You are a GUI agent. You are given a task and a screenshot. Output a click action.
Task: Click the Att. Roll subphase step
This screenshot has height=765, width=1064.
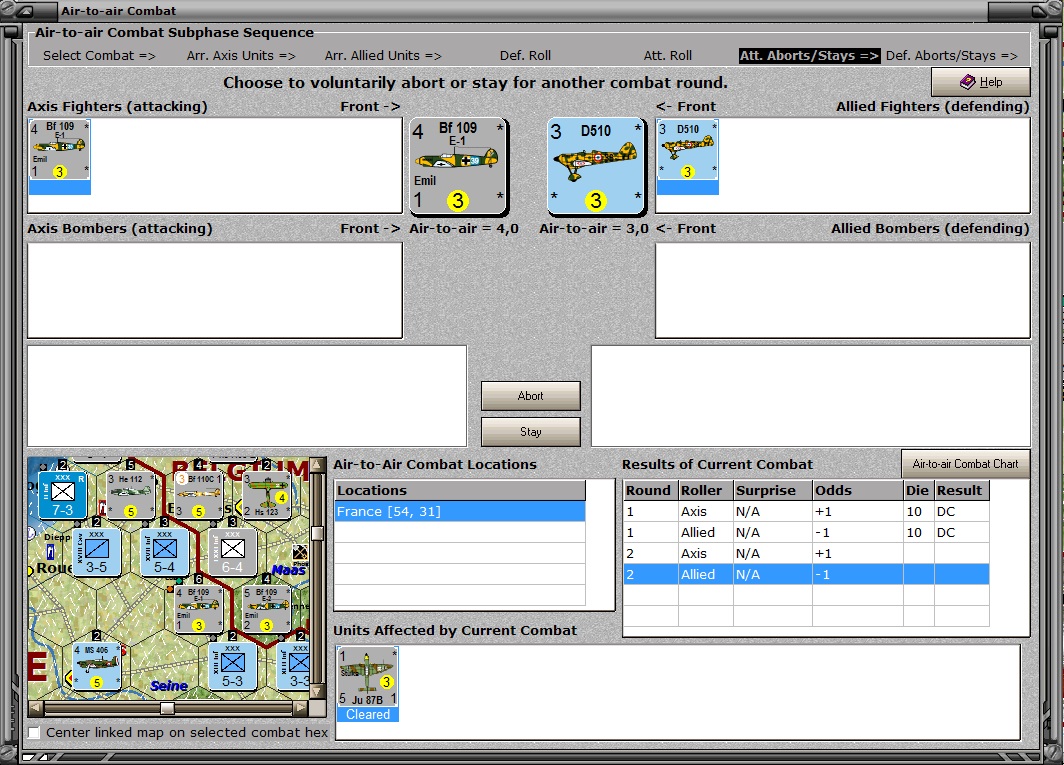coord(668,56)
